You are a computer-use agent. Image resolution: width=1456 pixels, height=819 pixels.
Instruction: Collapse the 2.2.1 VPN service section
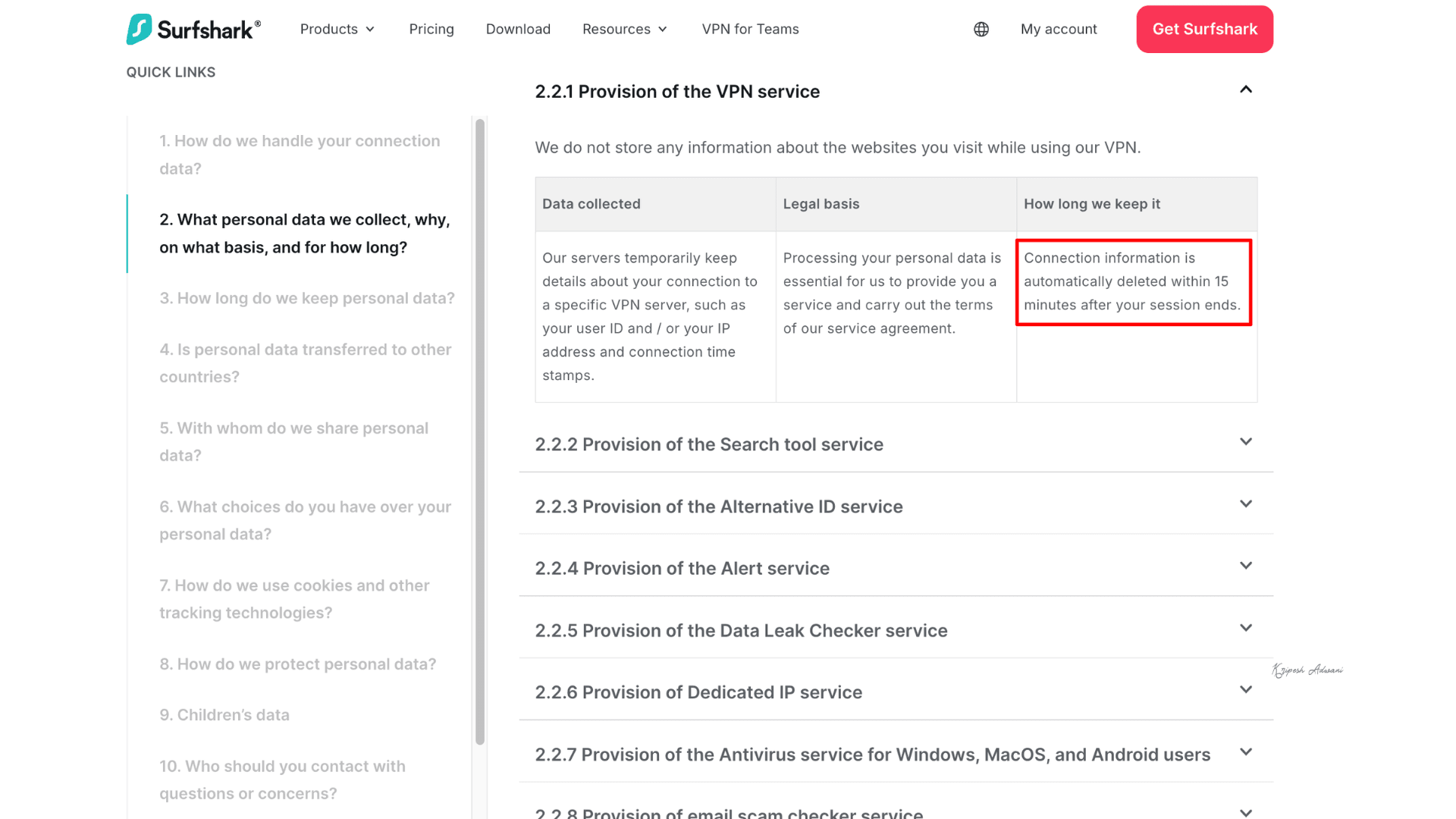tap(1246, 90)
